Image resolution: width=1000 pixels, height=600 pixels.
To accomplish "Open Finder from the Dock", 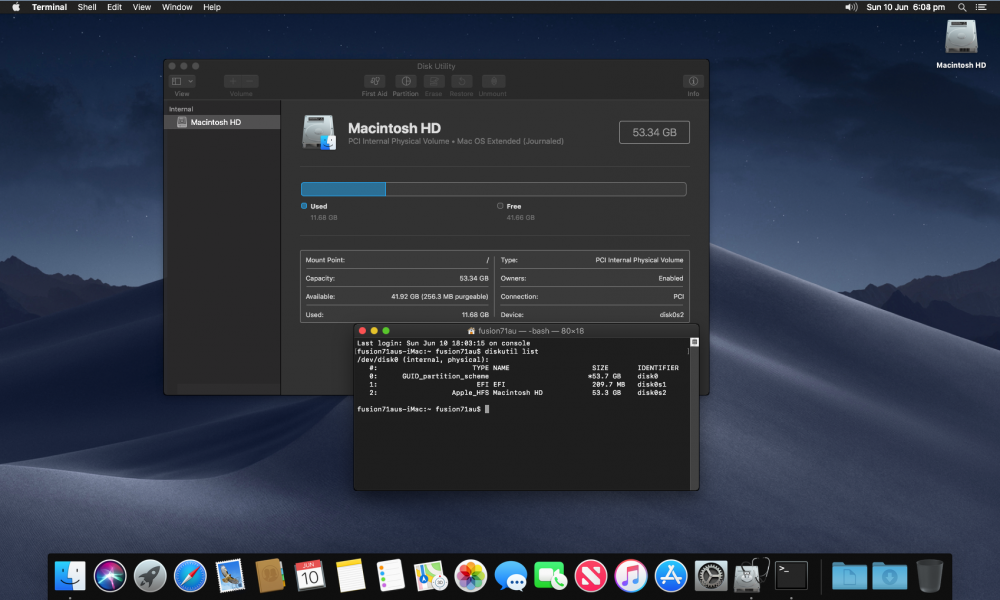I will pos(70,576).
